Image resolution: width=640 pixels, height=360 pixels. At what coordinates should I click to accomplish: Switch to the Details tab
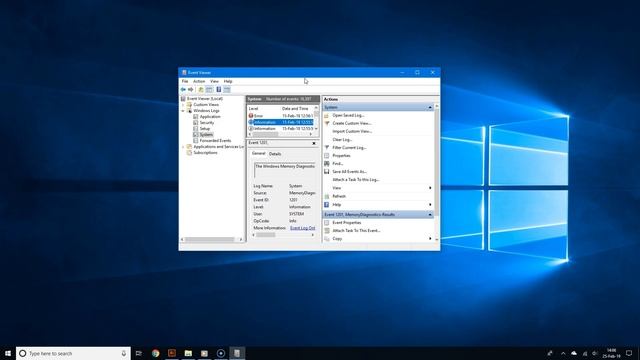point(275,154)
